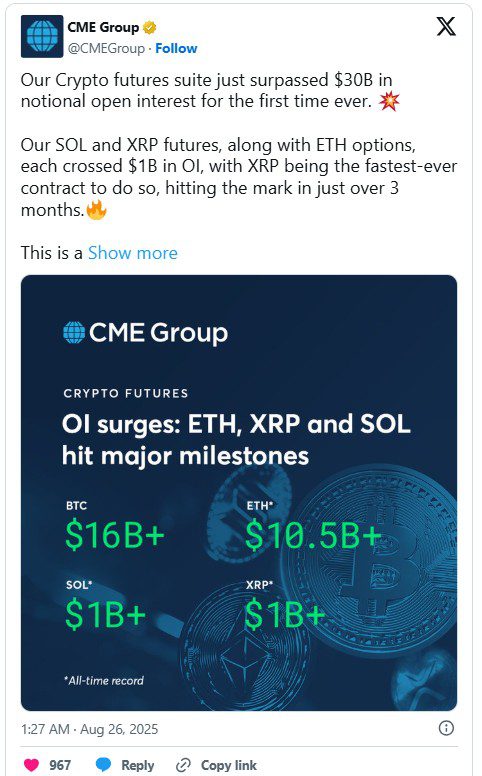Open the info circle icon

pos(446,728)
